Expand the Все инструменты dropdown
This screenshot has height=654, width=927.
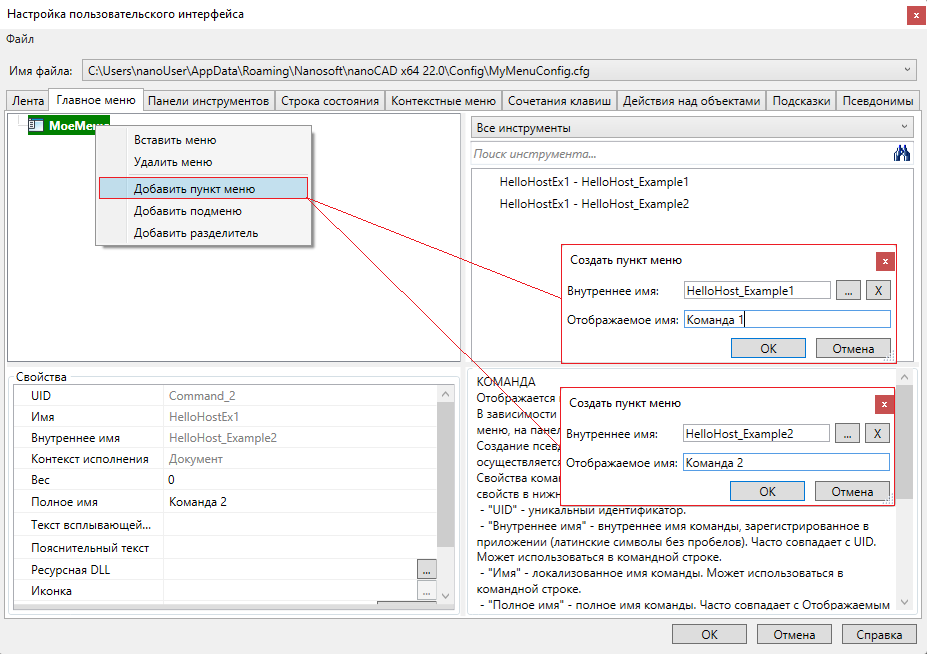click(x=905, y=128)
